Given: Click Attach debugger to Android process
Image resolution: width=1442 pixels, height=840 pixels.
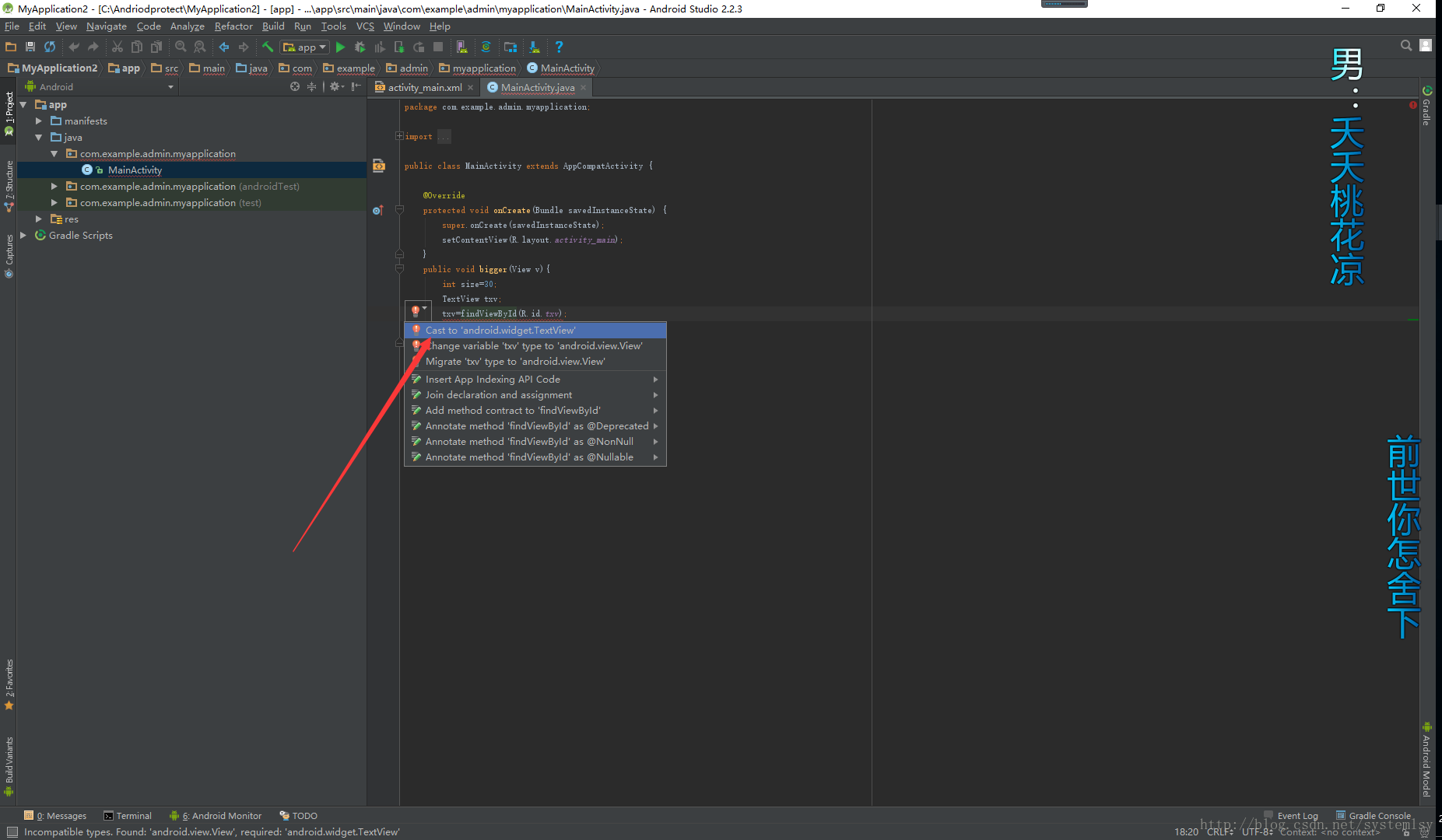Looking at the screenshot, I should tap(399, 47).
